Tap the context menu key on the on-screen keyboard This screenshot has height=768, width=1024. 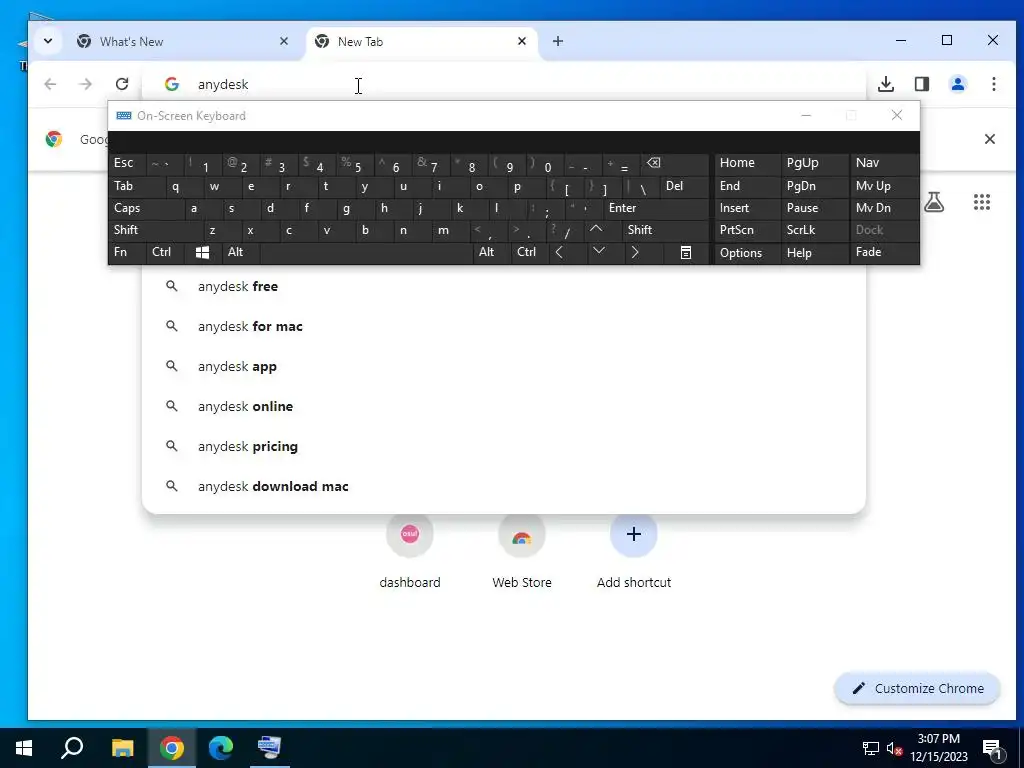(686, 252)
